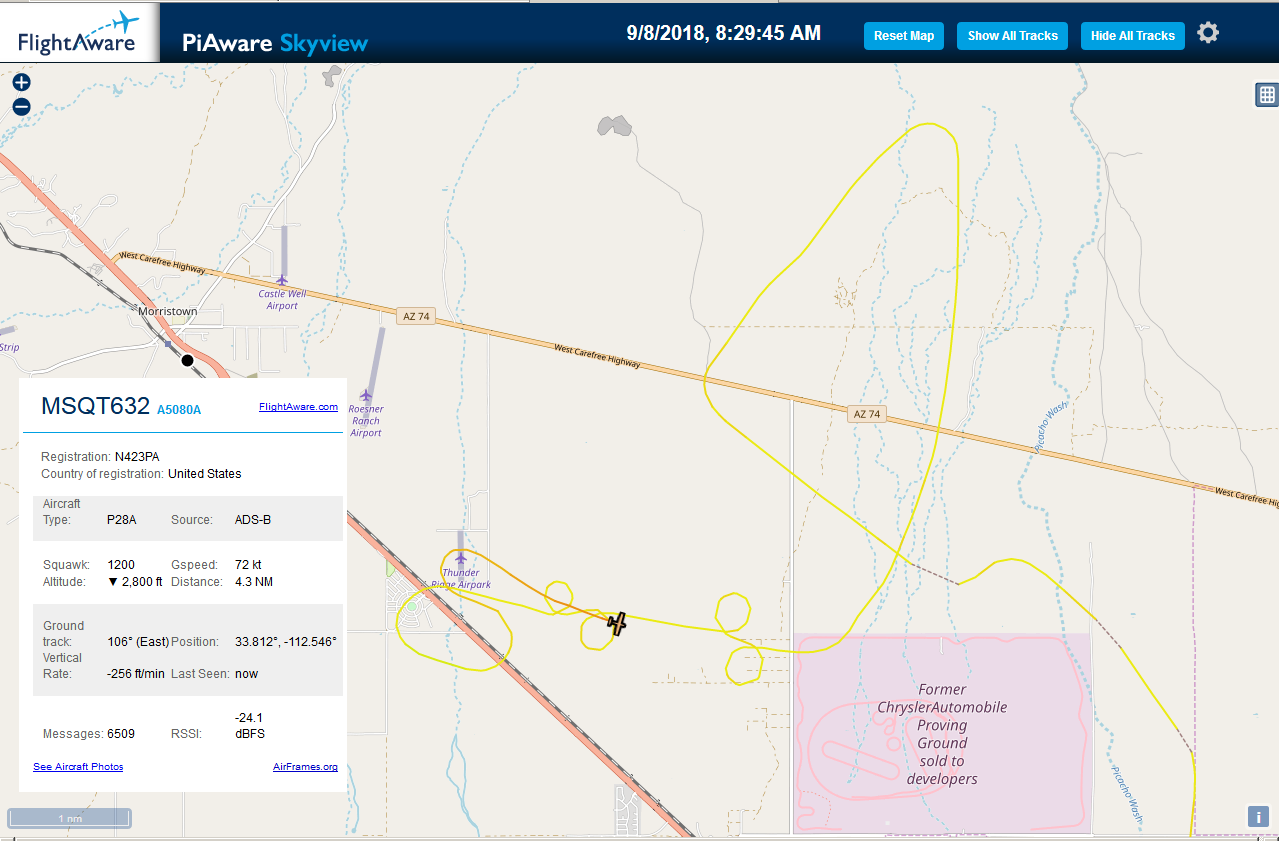1279x841 pixels.
Task: Click the Reset Map button
Action: coord(904,36)
